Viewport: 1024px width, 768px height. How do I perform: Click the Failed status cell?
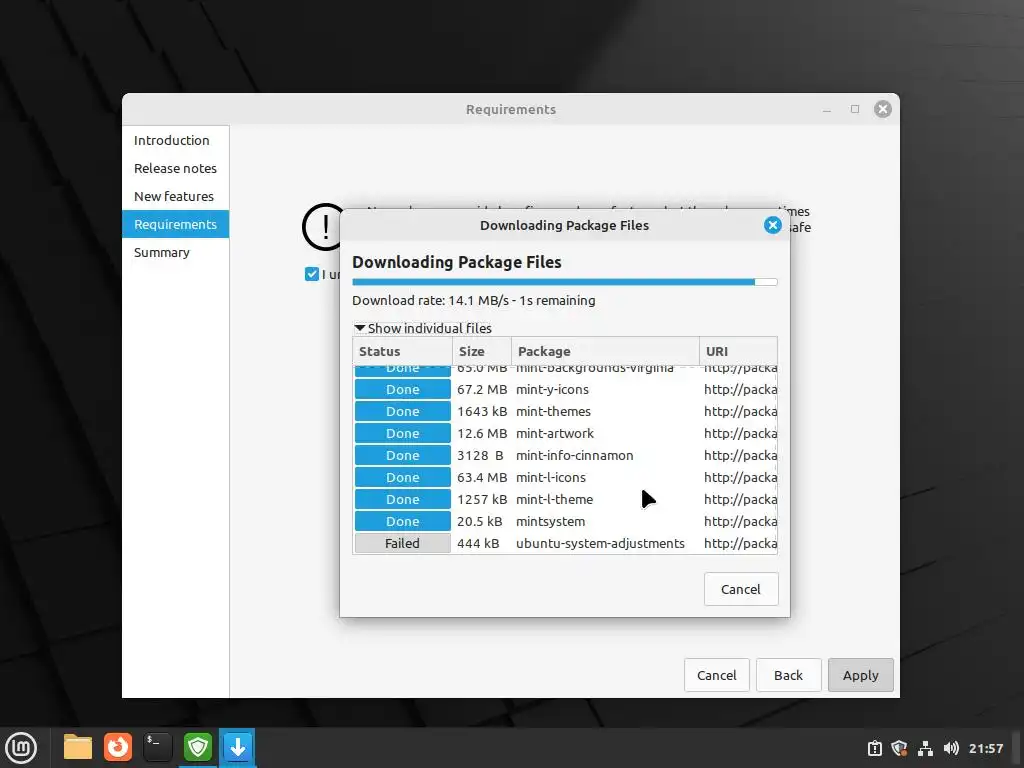coord(402,543)
